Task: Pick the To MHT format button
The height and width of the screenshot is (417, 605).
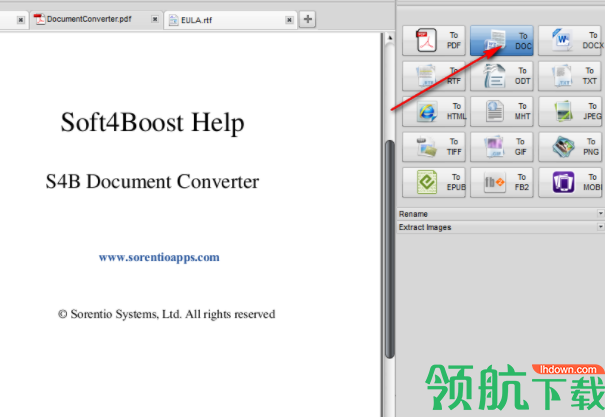Action: tap(502, 111)
